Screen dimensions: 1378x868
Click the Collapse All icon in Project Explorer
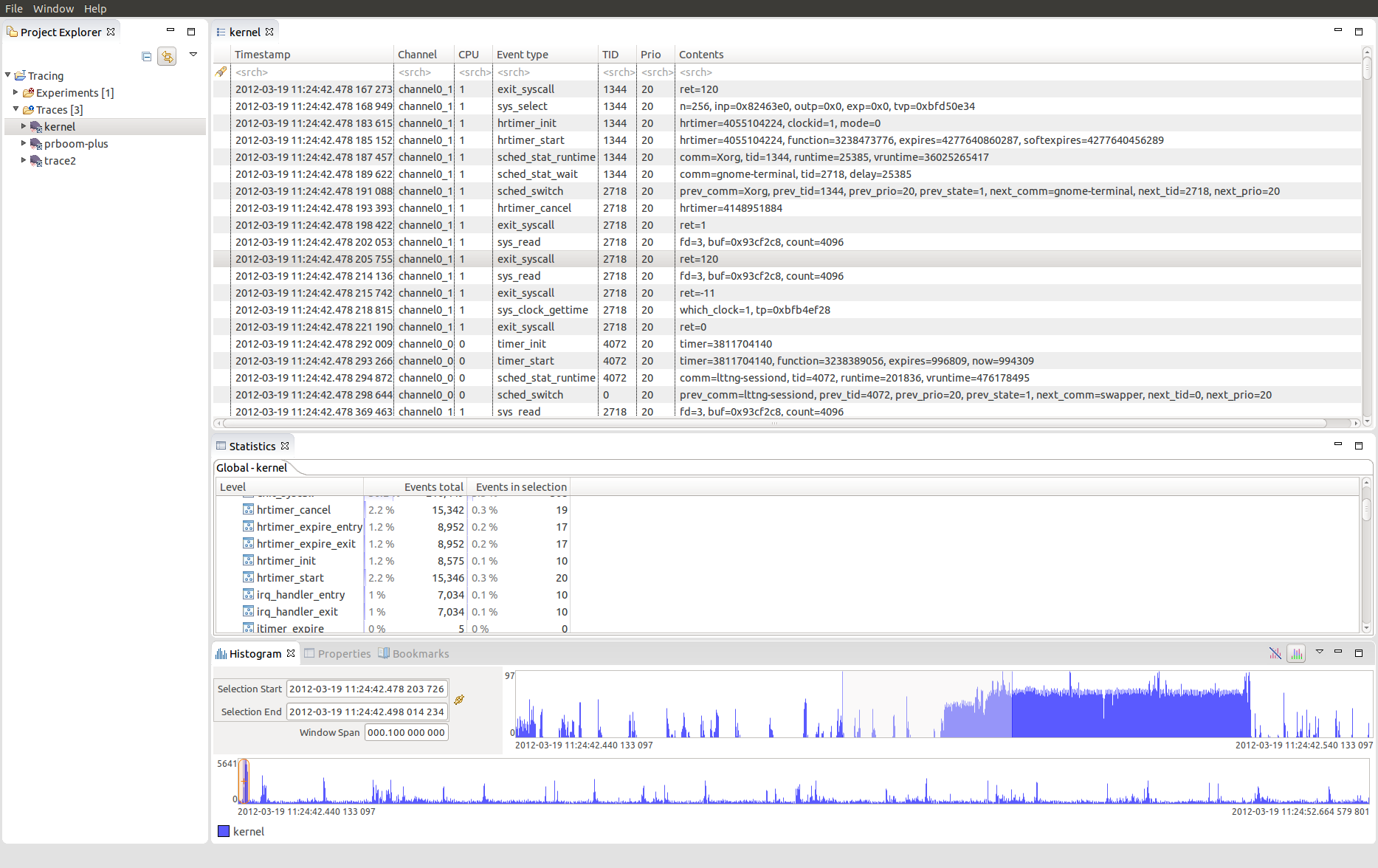(146, 57)
